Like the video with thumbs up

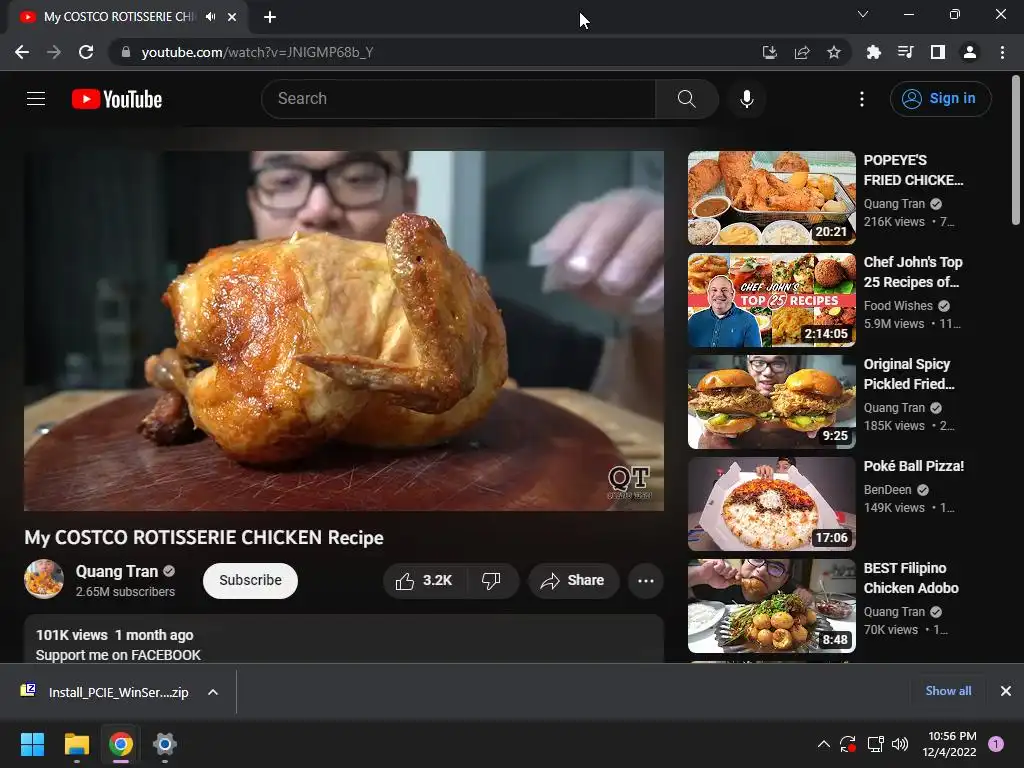[x=424, y=581]
